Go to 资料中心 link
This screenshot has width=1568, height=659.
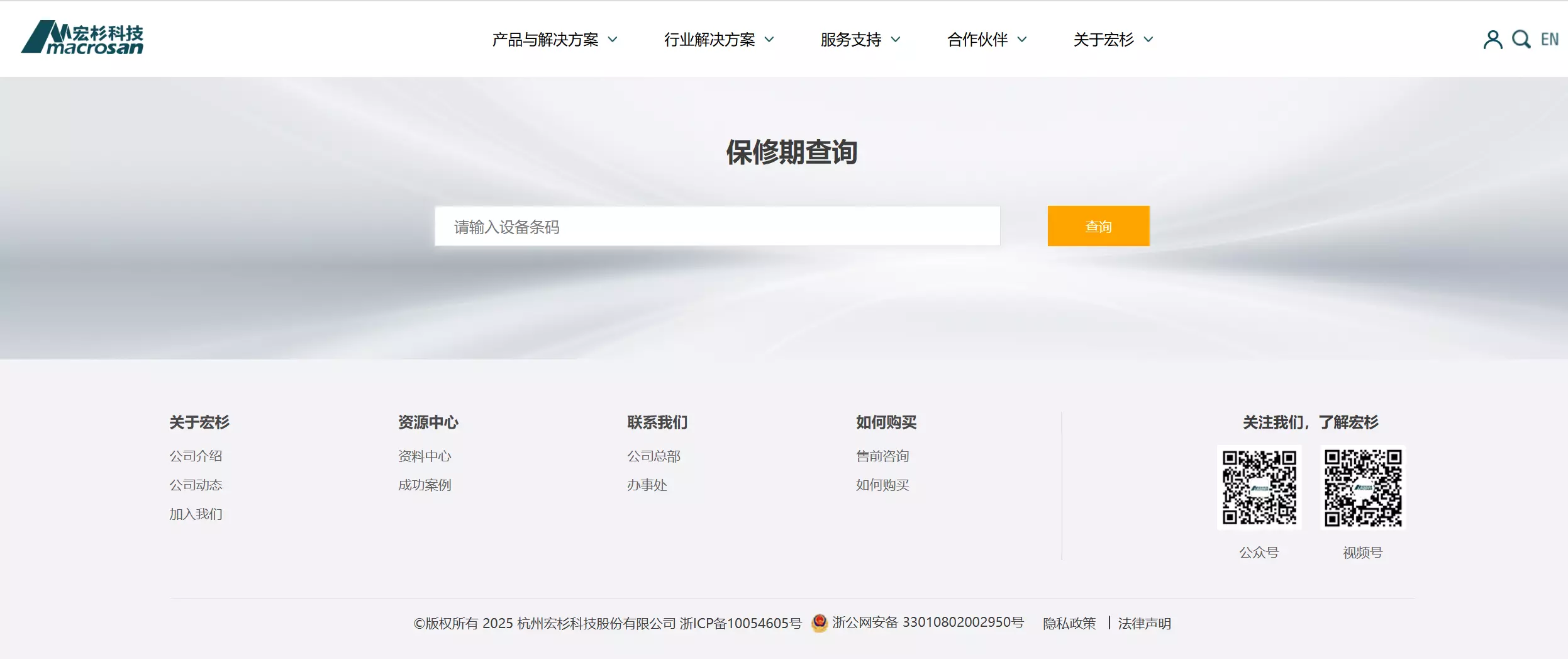(425, 456)
